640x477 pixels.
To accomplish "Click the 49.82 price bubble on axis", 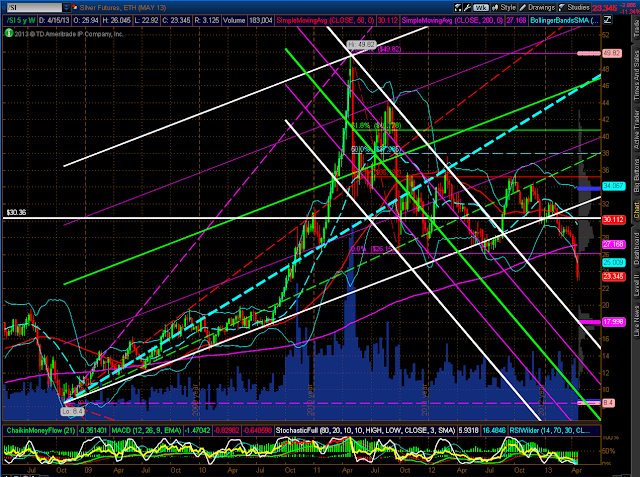I will [612, 53].
